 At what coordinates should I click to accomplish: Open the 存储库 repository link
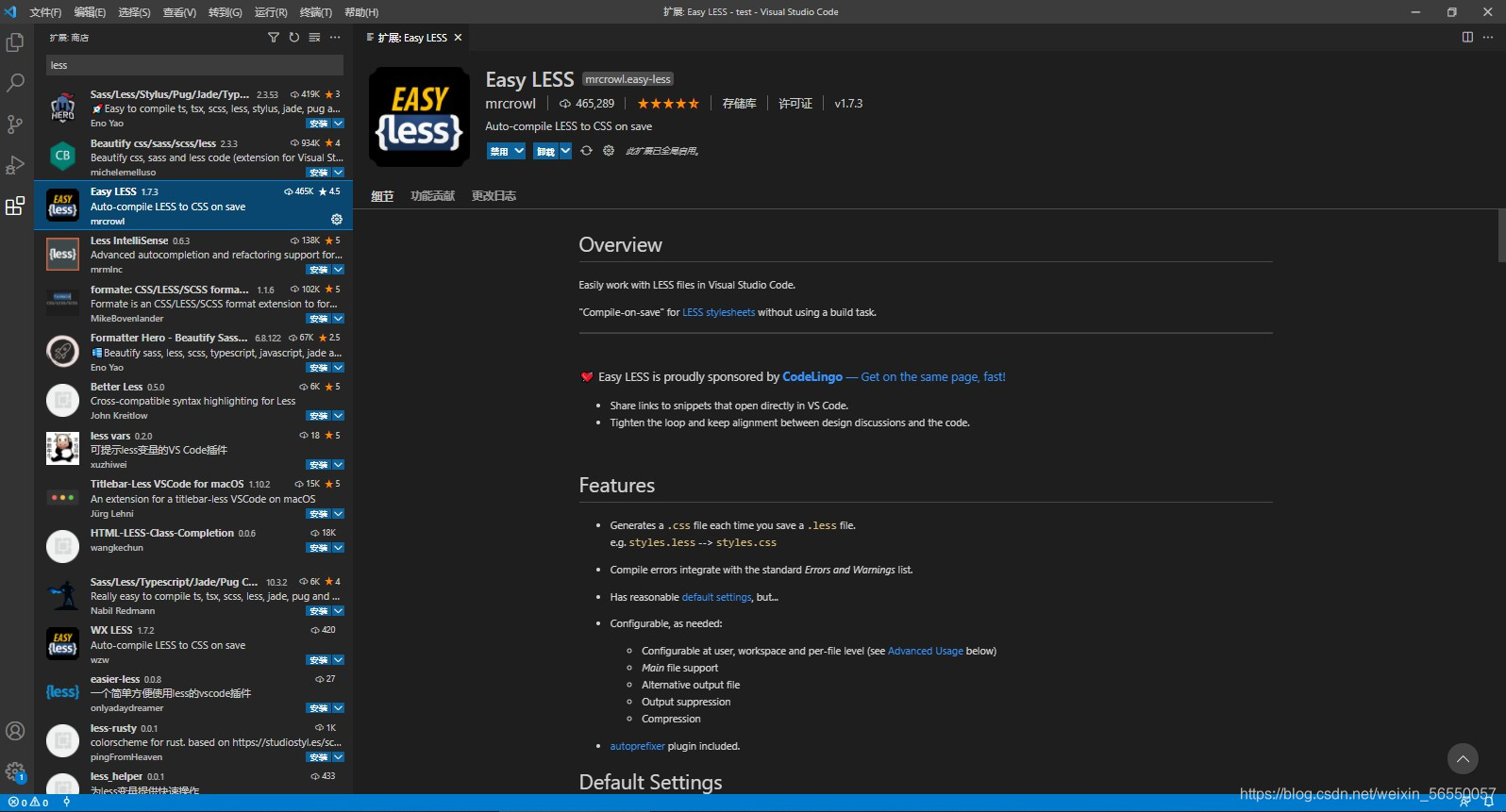(739, 104)
